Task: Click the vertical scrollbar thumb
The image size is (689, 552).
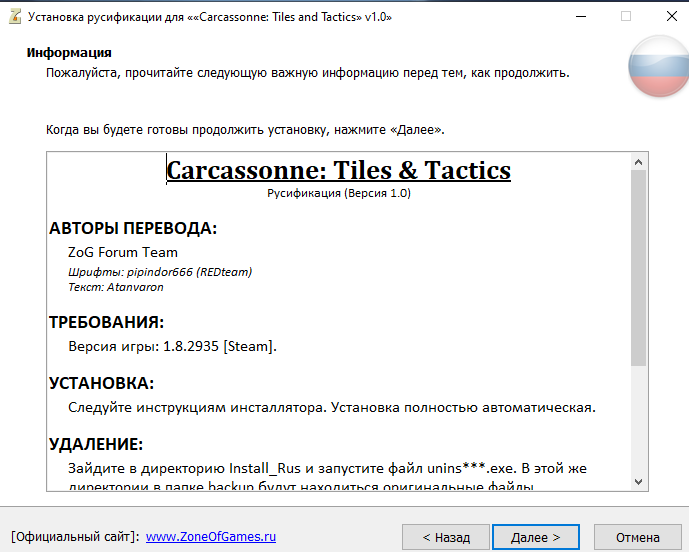Action: 638,268
